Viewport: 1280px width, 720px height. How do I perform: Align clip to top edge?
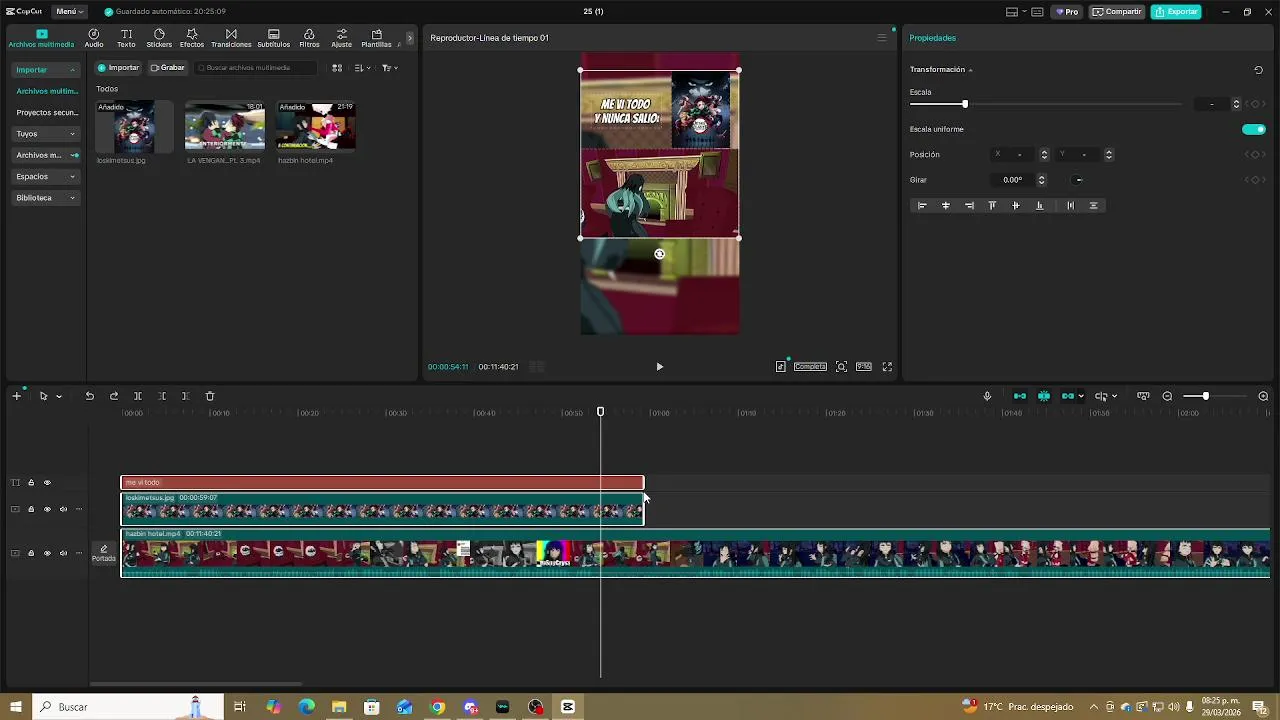pyautogui.click(x=992, y=206)
